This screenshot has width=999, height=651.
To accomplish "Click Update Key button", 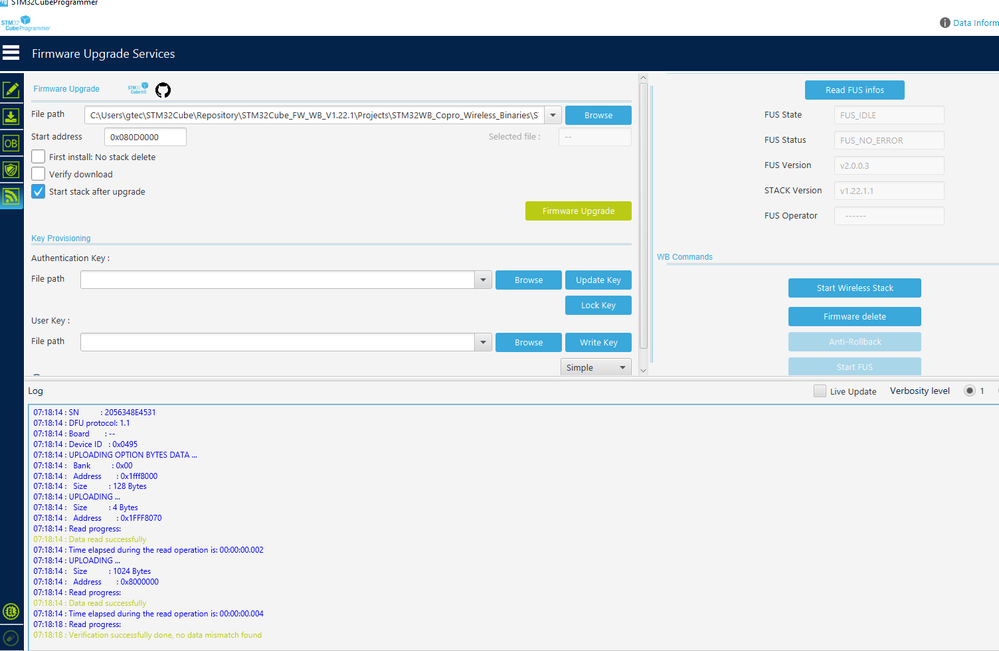I will pos(598,280).
